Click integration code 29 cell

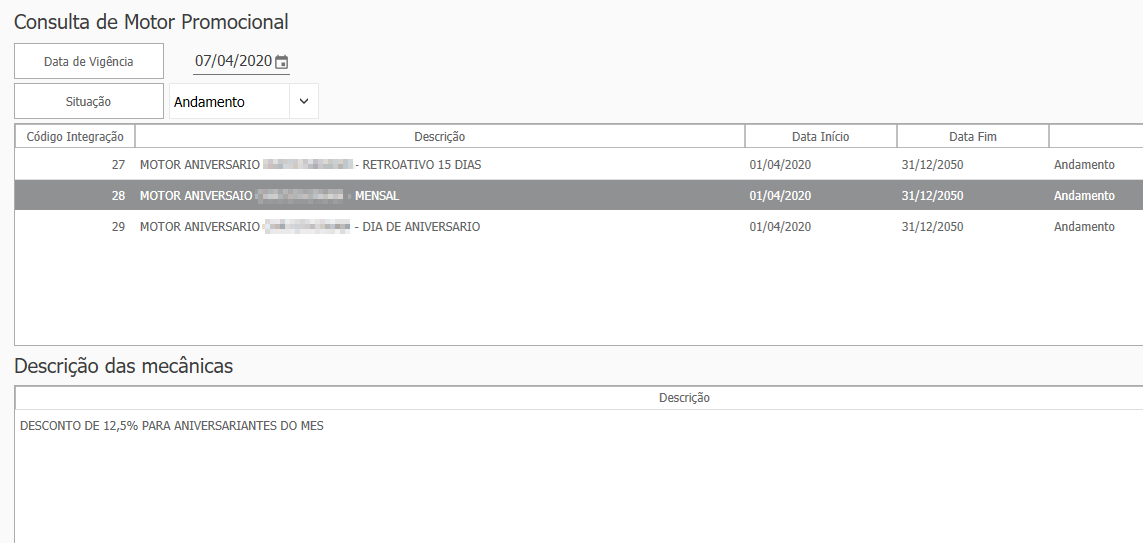tap(118, 227)
